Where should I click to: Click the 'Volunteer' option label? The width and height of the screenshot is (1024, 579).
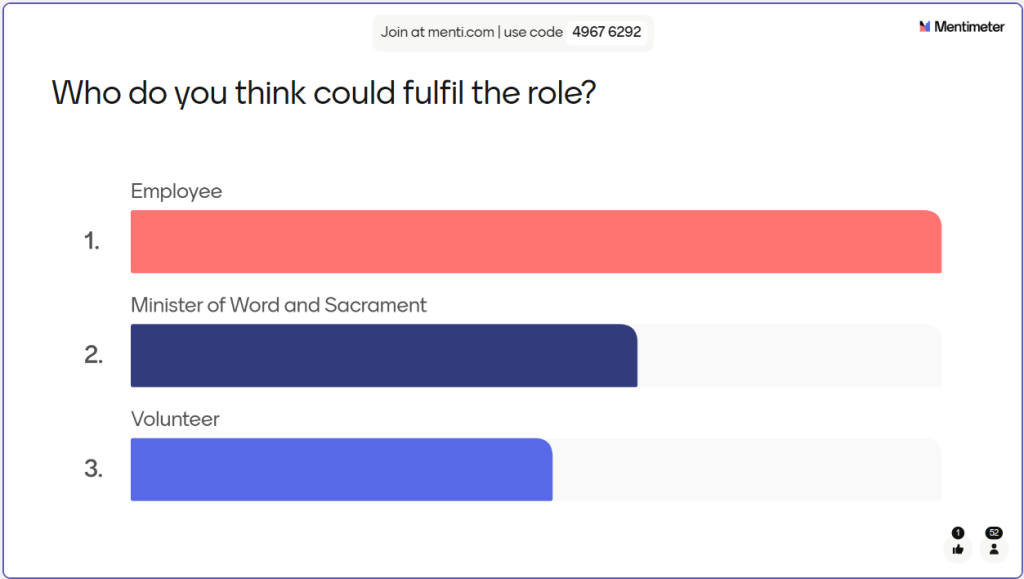[175, 419]
